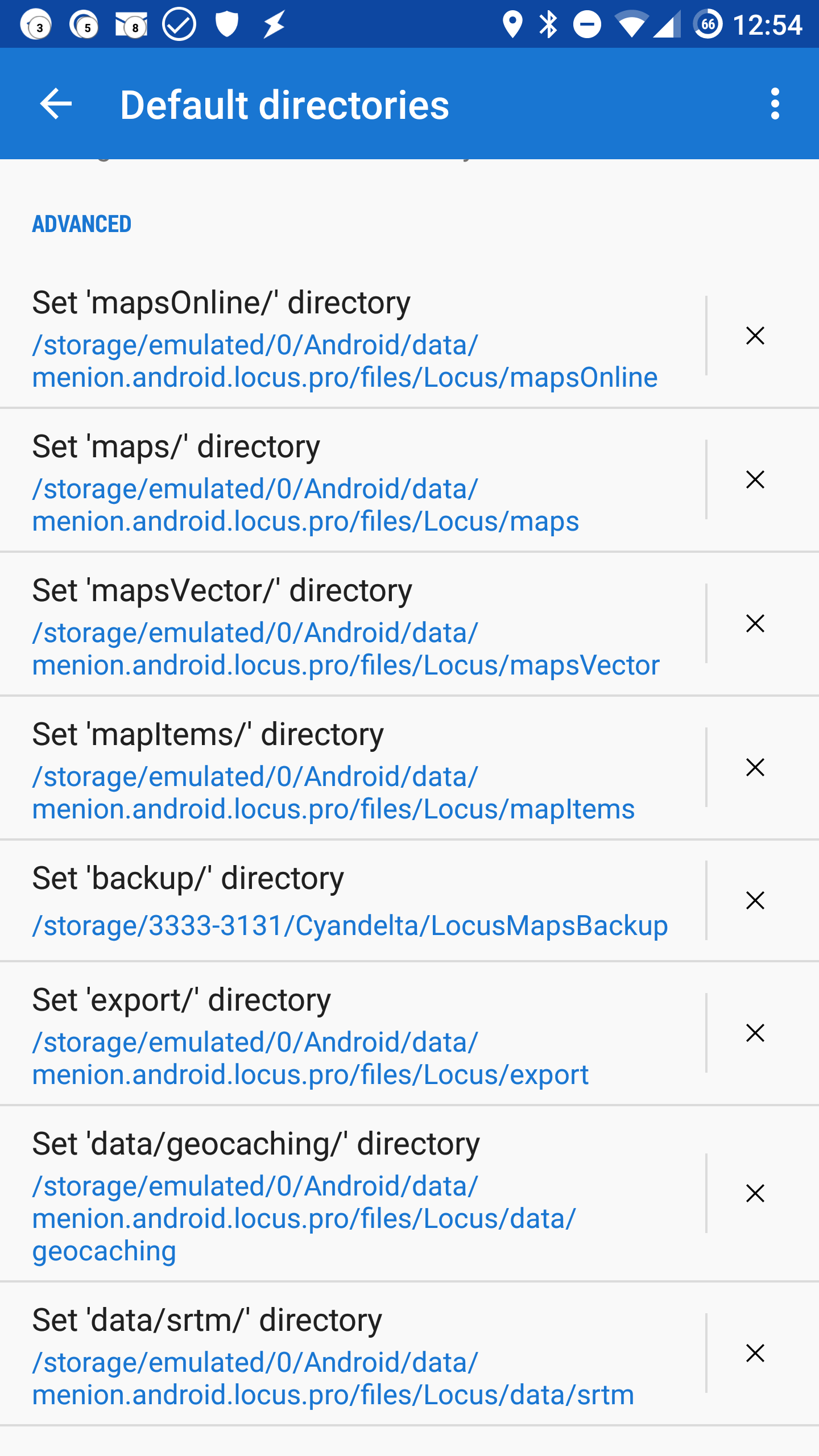Reset the 'data/geocaching/' directory with X
The width and height of the screenshot is (819, 1456).
(x=755, y=1193)
